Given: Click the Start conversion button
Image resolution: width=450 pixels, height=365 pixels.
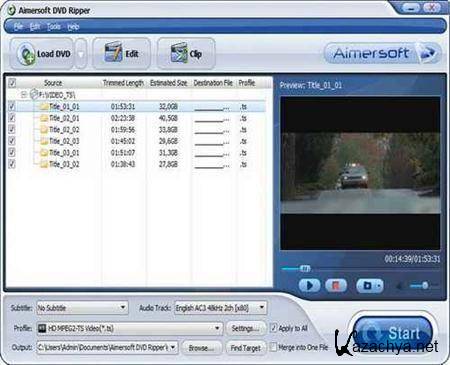Looking at the screenshot, I should point(392,333).
